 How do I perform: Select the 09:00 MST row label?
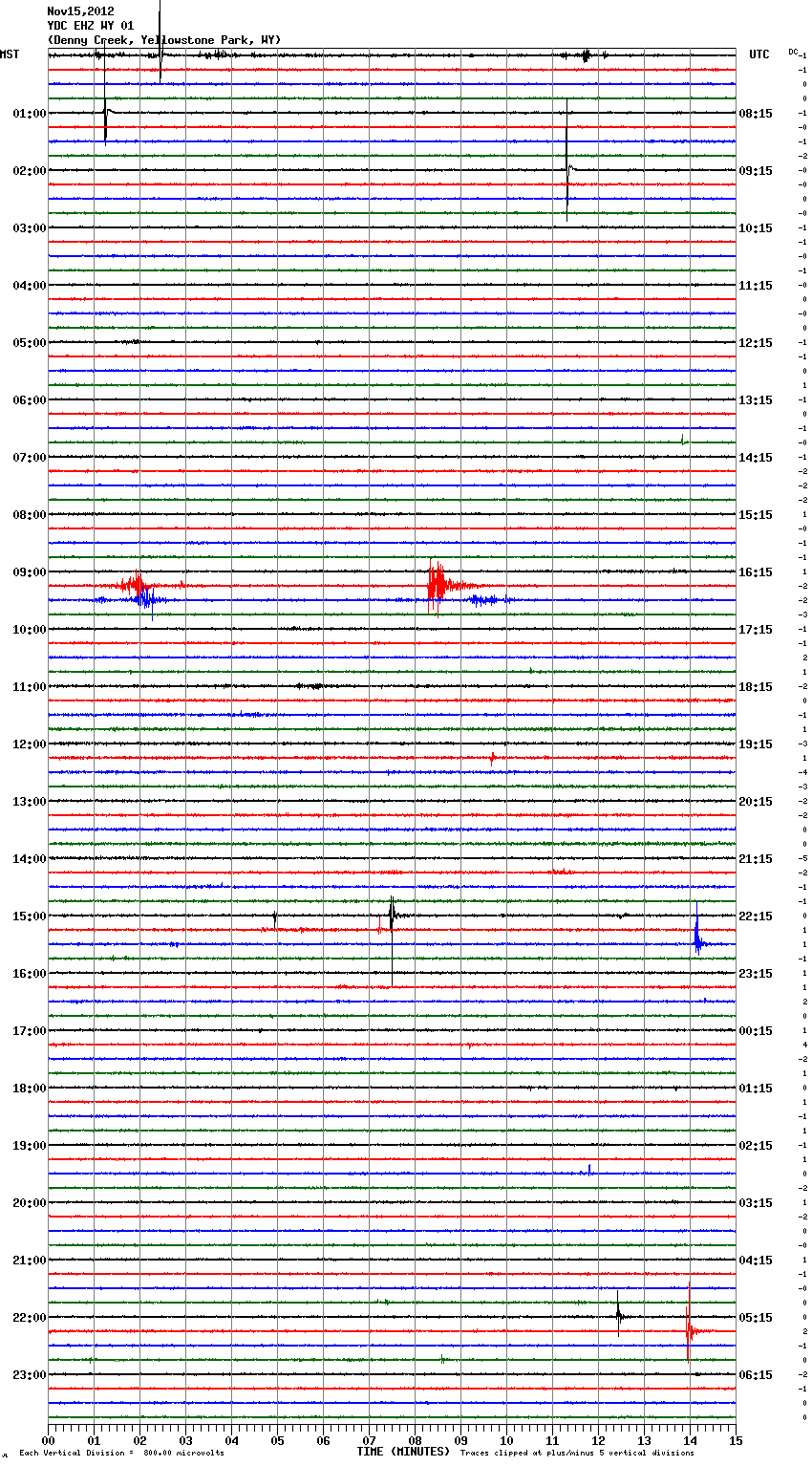click(x=29, y=572)
